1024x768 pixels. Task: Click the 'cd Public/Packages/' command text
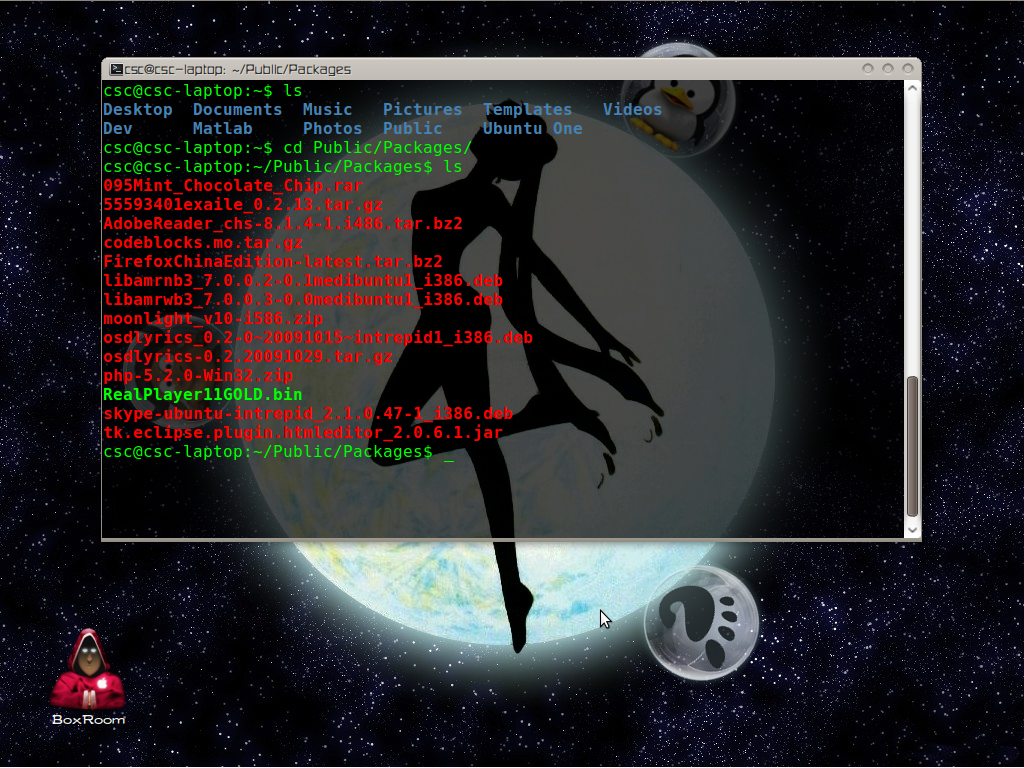coord(377,148)
